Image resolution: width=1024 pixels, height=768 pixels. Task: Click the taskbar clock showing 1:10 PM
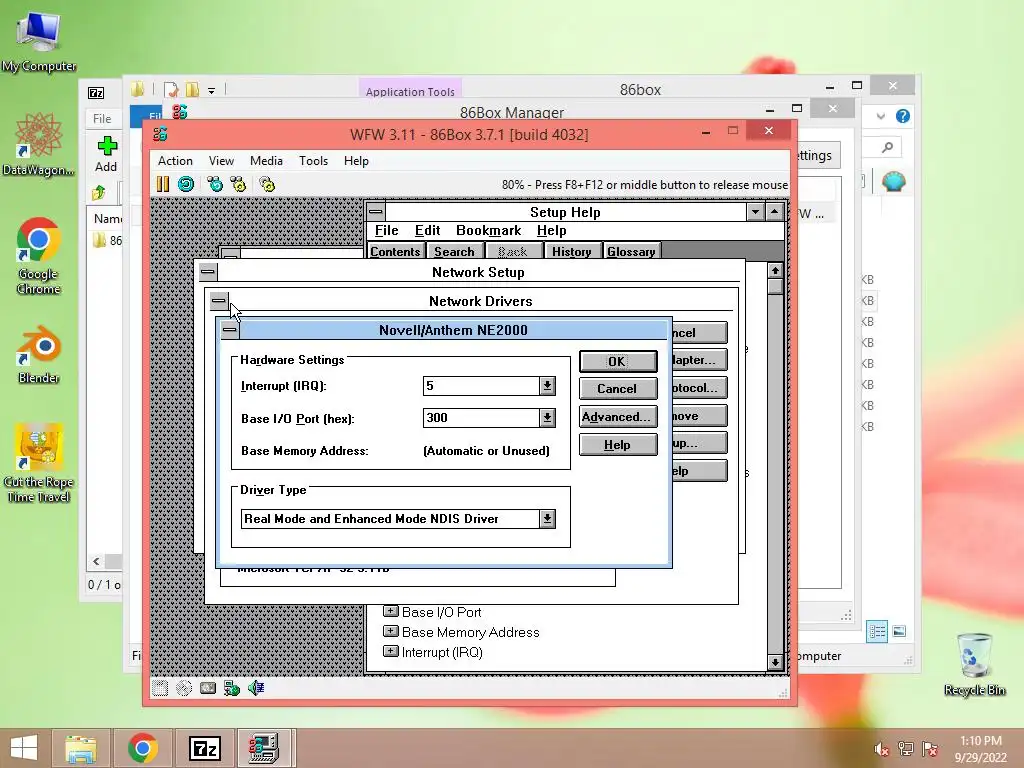(981, 749)
